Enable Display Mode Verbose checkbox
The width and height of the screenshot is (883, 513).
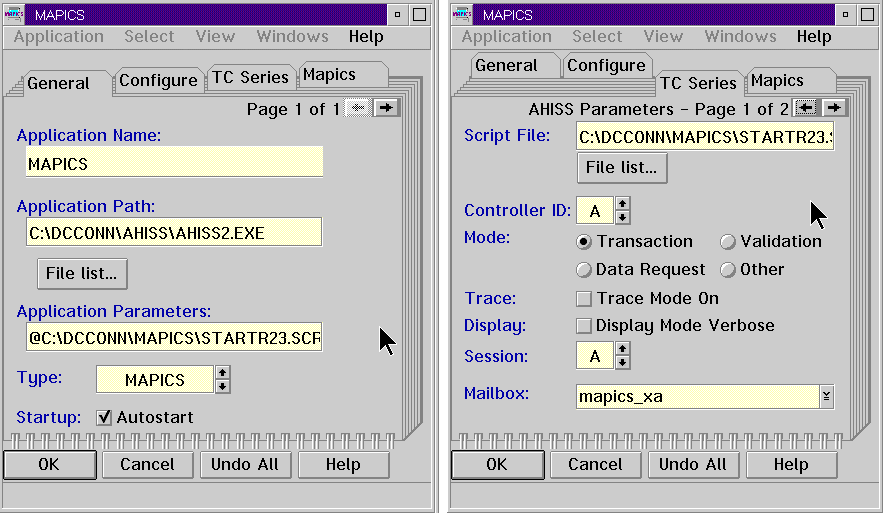point(584,325)
